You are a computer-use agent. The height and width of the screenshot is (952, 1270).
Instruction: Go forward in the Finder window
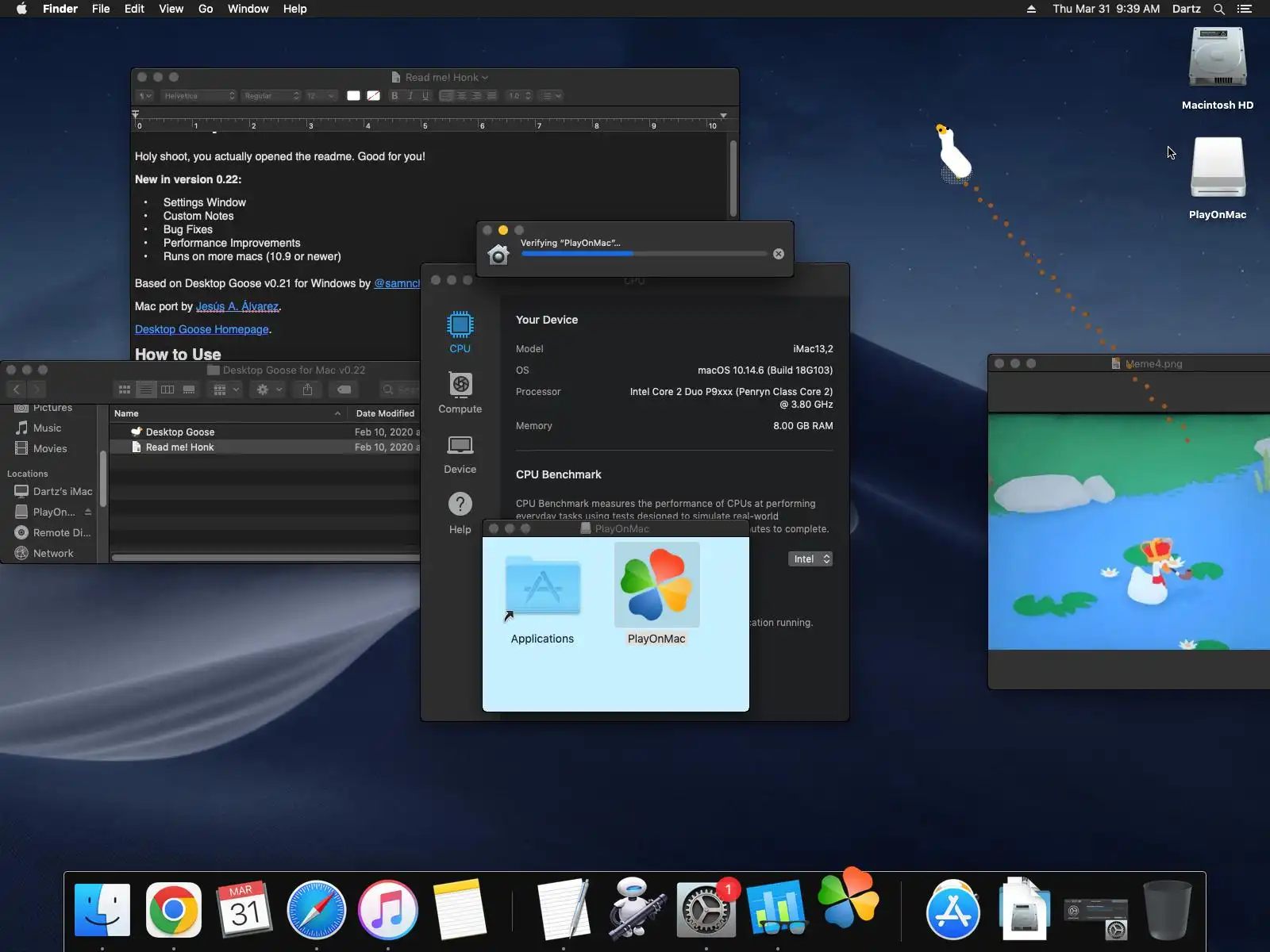(37, 390)
